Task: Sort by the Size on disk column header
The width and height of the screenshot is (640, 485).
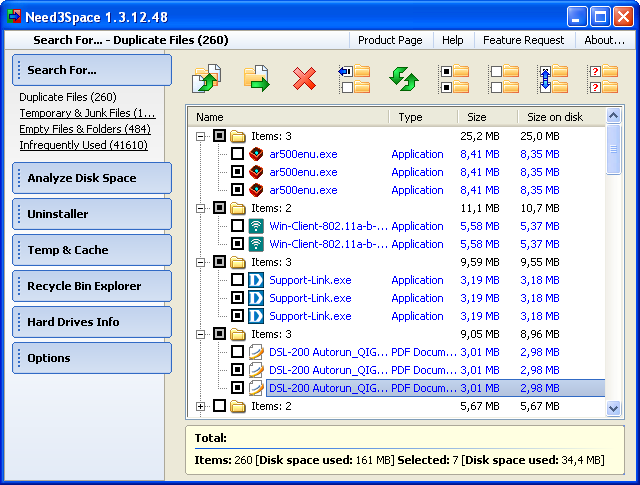Action: pyautogui.click(x=562, y=117)
